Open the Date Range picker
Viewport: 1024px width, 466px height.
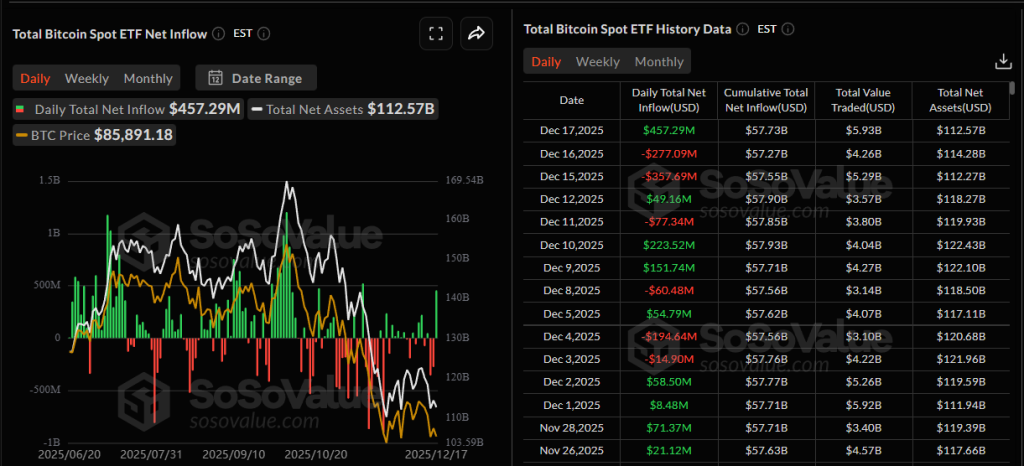(x=255, y=78)
